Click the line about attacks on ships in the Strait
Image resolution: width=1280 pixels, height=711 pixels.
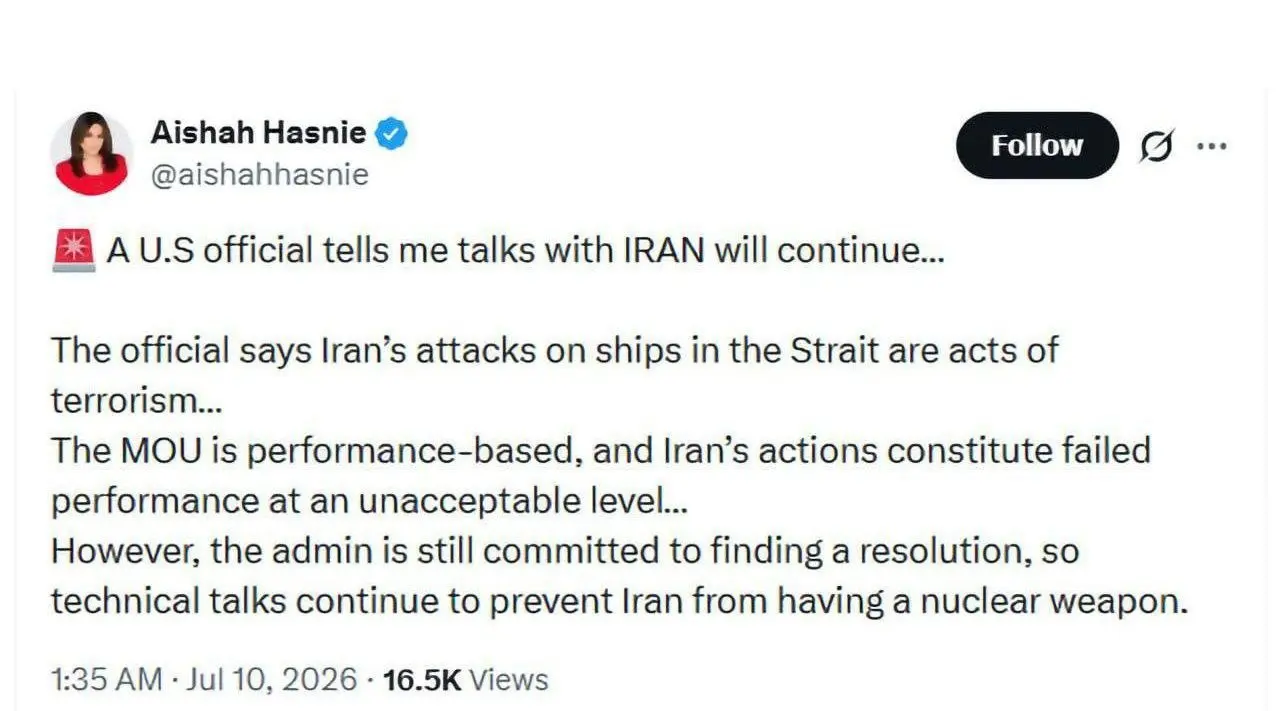point(554,351)
